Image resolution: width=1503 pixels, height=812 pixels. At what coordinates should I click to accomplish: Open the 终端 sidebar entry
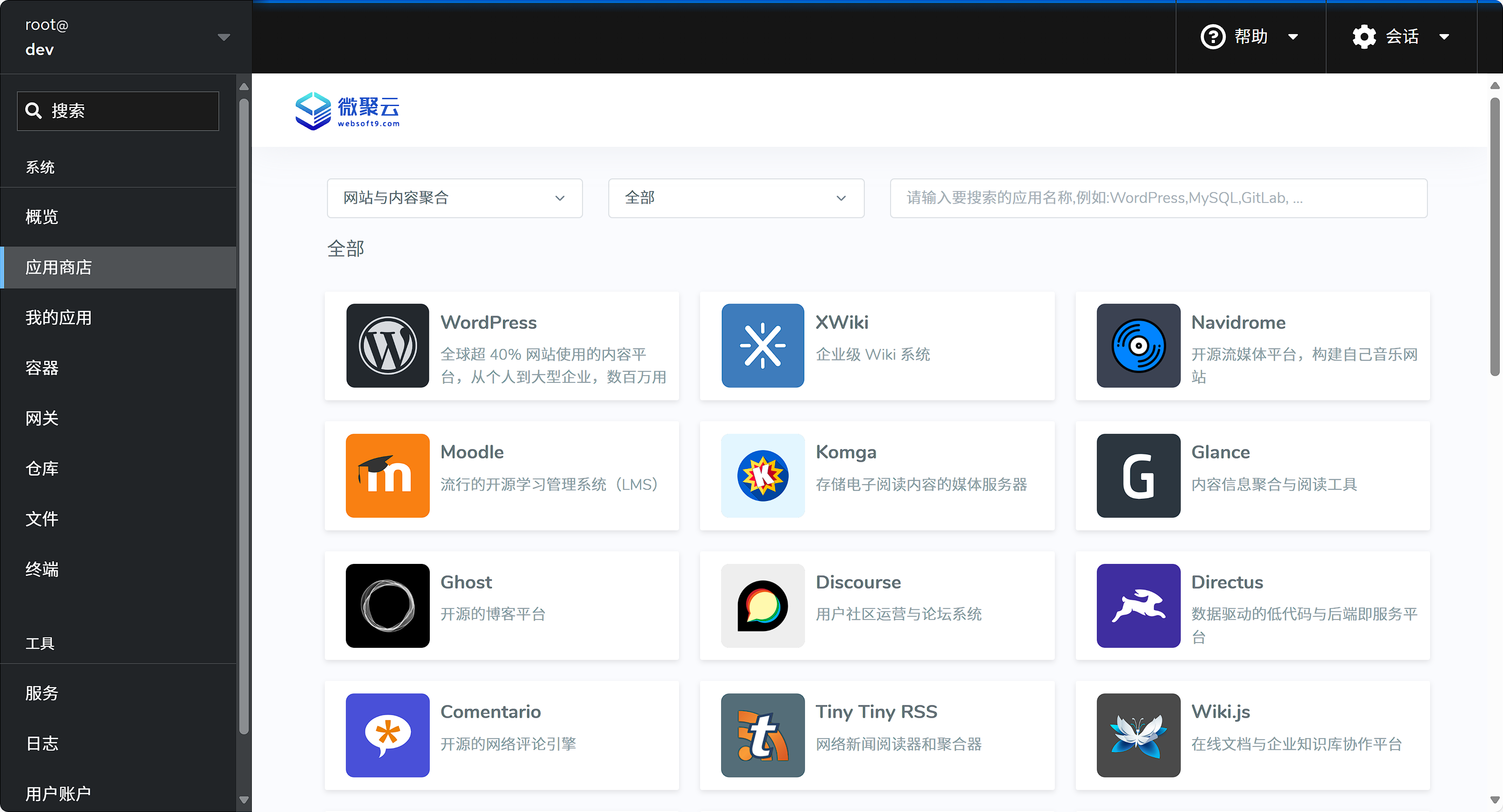(x=41, y=570)
